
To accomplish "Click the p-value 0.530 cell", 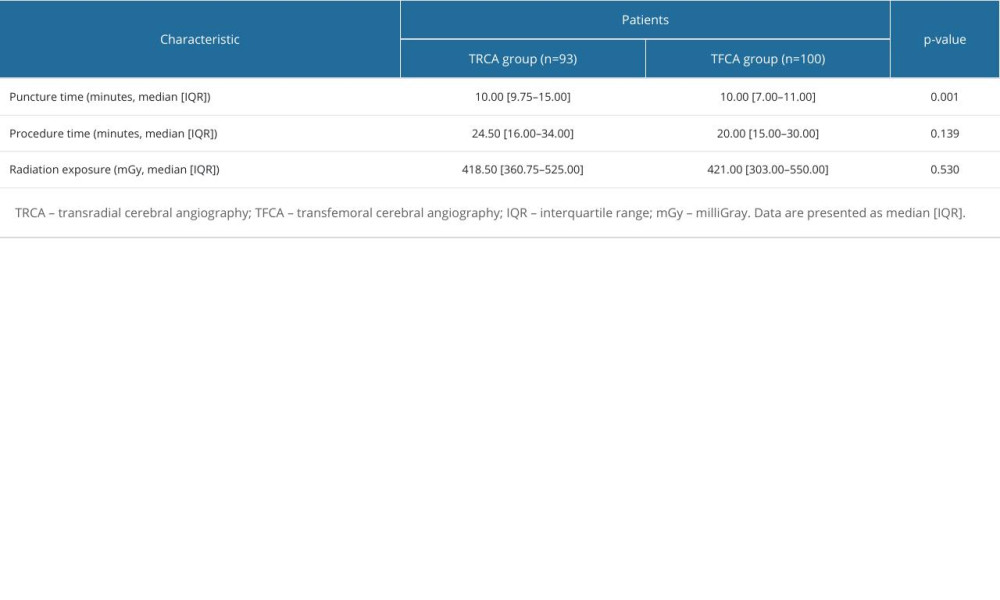I will point(944,170).
